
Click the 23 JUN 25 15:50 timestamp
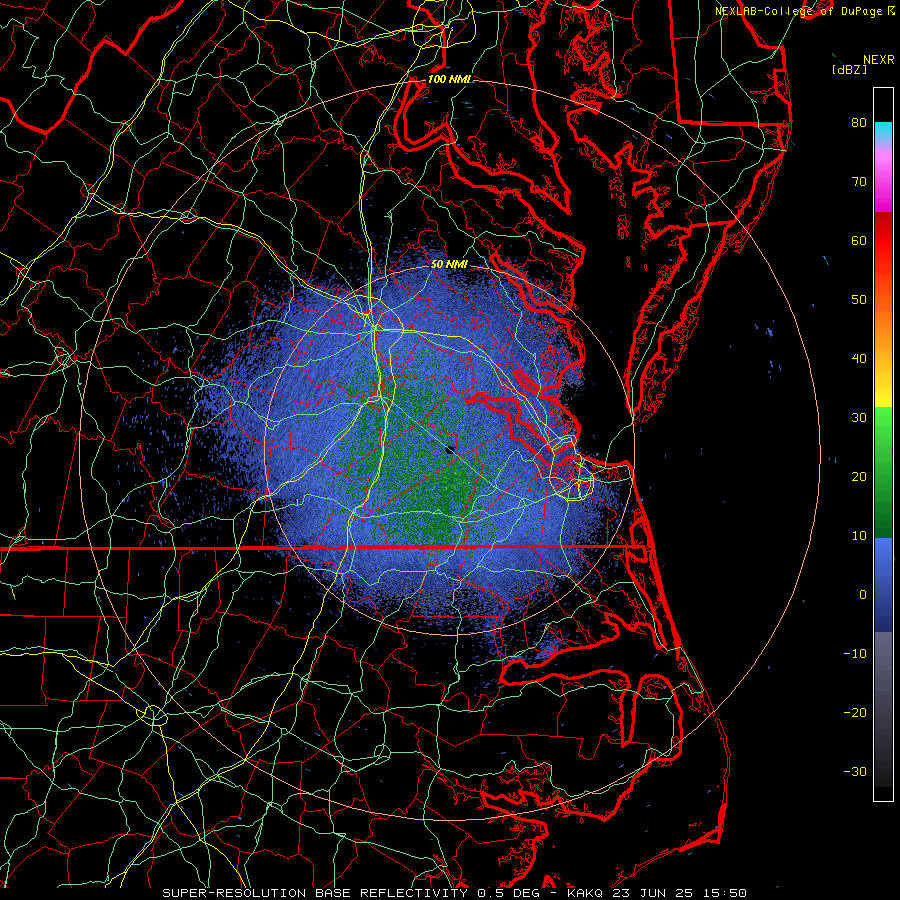pyautogui.click(x=681, y=893)
